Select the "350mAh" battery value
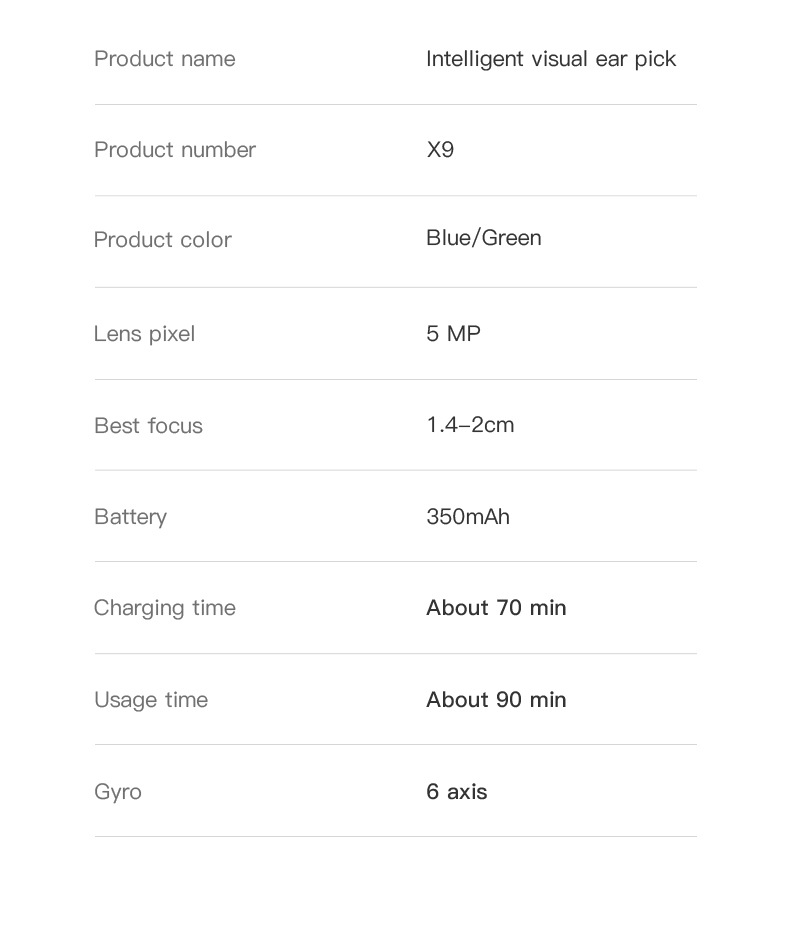 coord(468,517)
